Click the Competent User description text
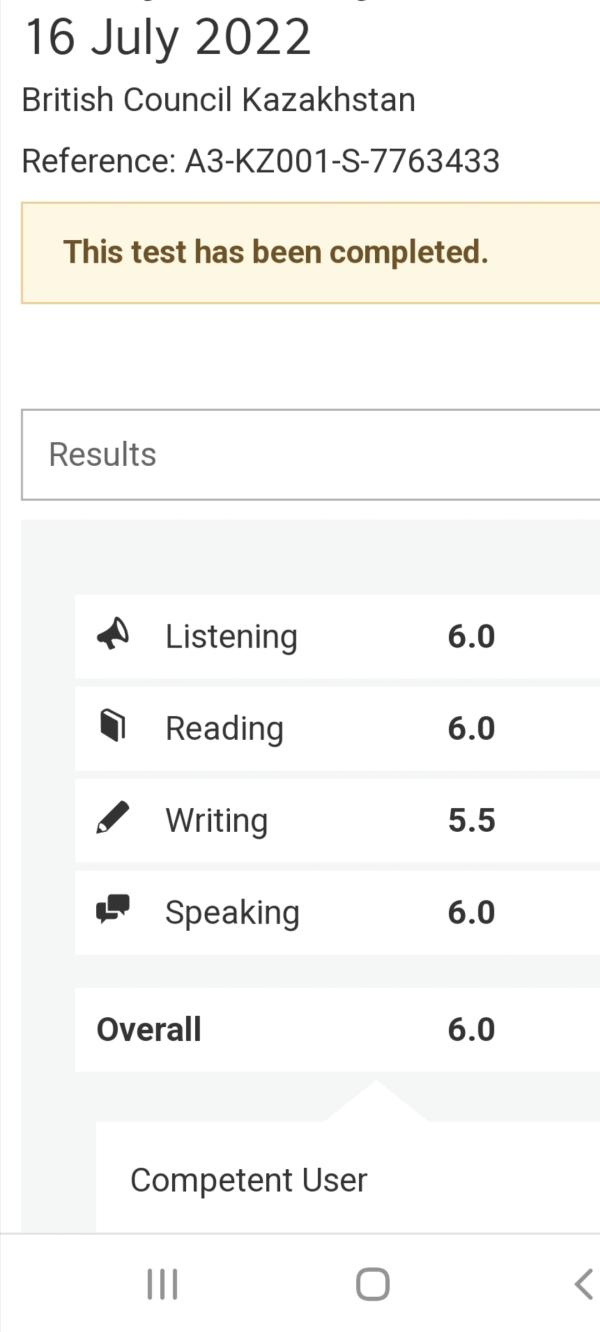The width and height of the screenshot is (600, 1332). [249, 1180]
